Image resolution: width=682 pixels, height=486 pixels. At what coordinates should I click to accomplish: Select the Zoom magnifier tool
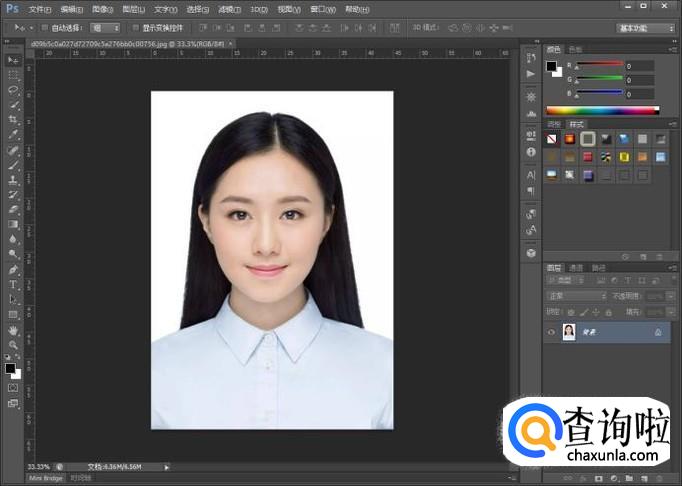tap(13, 344)
